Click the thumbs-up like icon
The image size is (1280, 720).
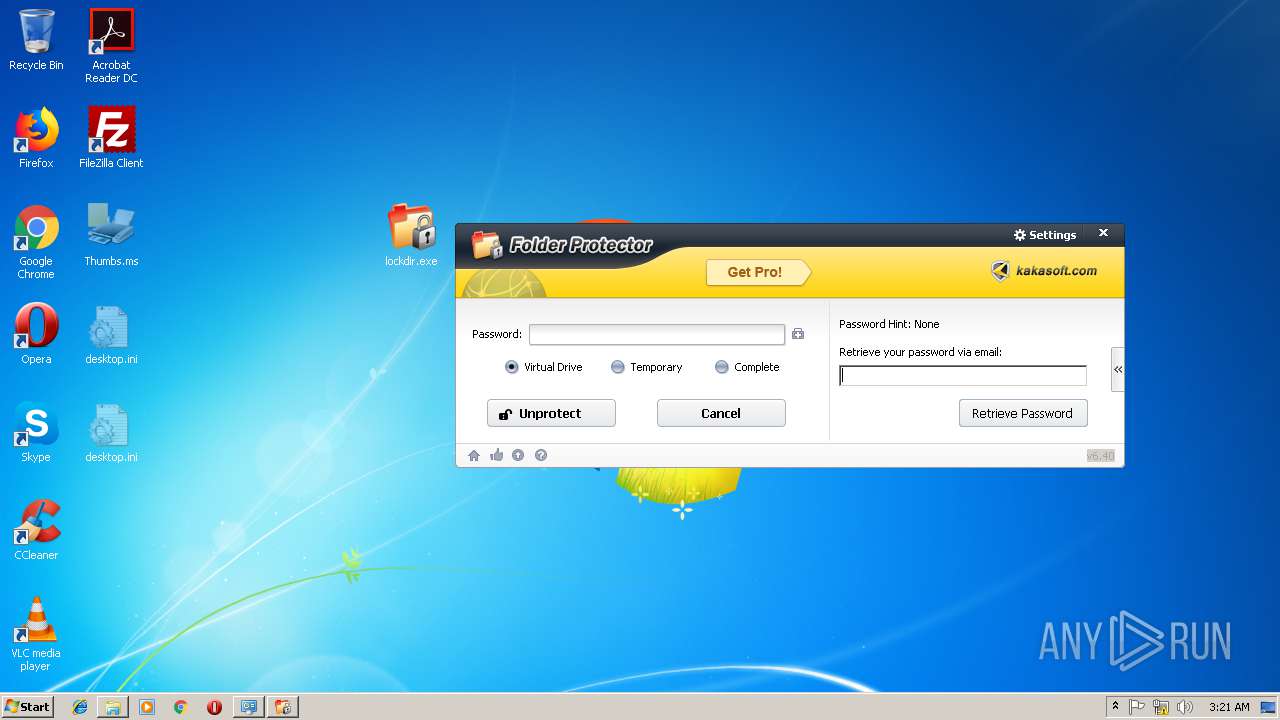tap(496, 455)
